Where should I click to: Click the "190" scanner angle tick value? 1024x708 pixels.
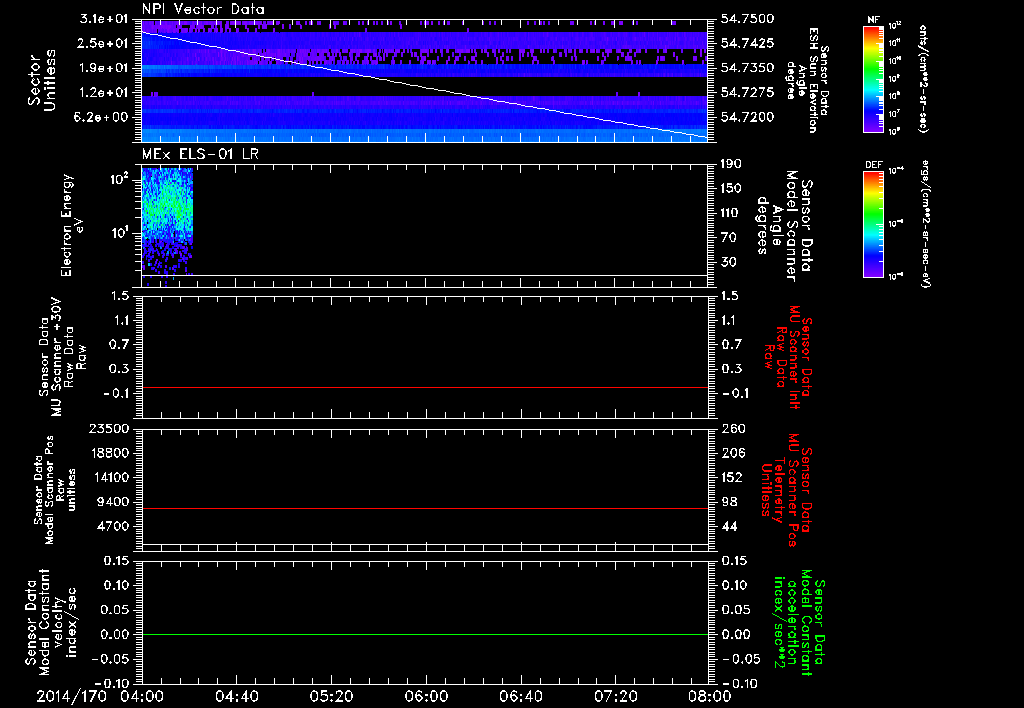[731, 164]
